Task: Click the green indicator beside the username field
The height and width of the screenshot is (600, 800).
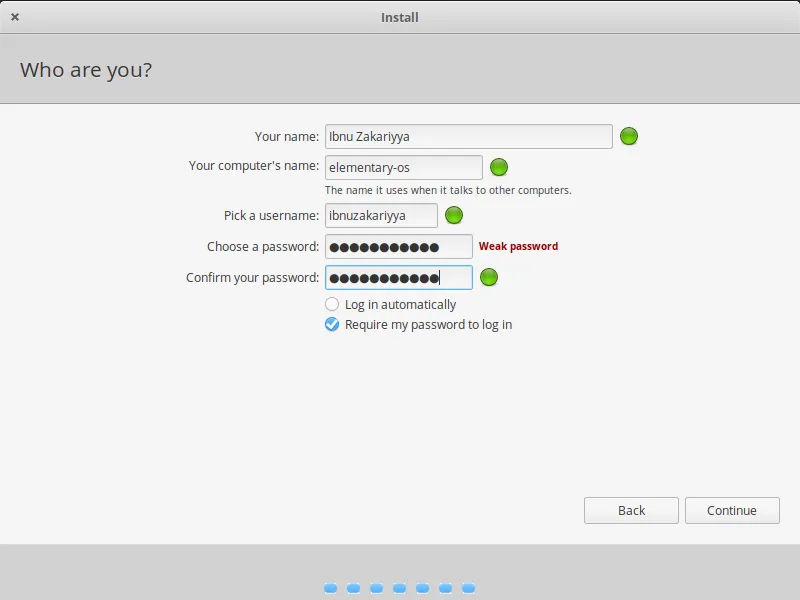Action: pyautogui.click(x=454, y=215)
